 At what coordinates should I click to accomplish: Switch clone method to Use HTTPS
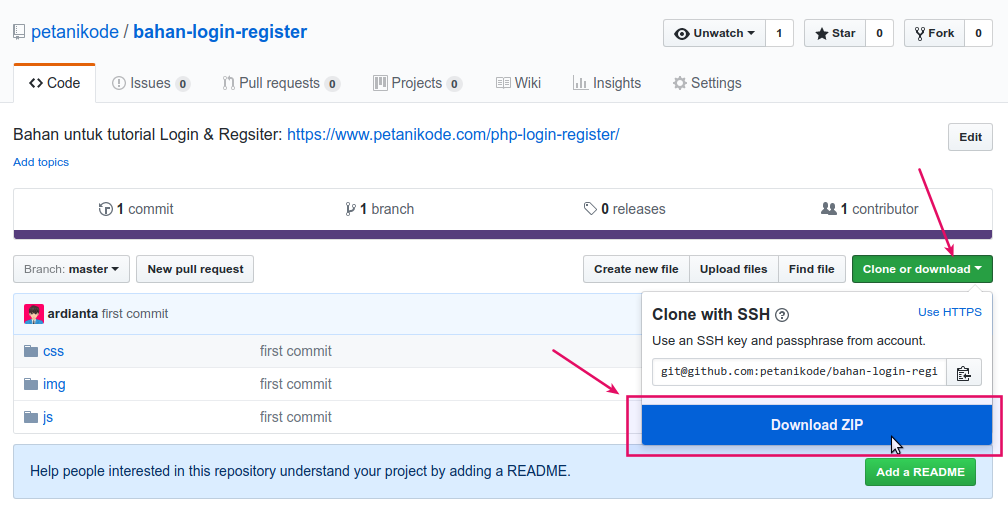pos(949,312)
